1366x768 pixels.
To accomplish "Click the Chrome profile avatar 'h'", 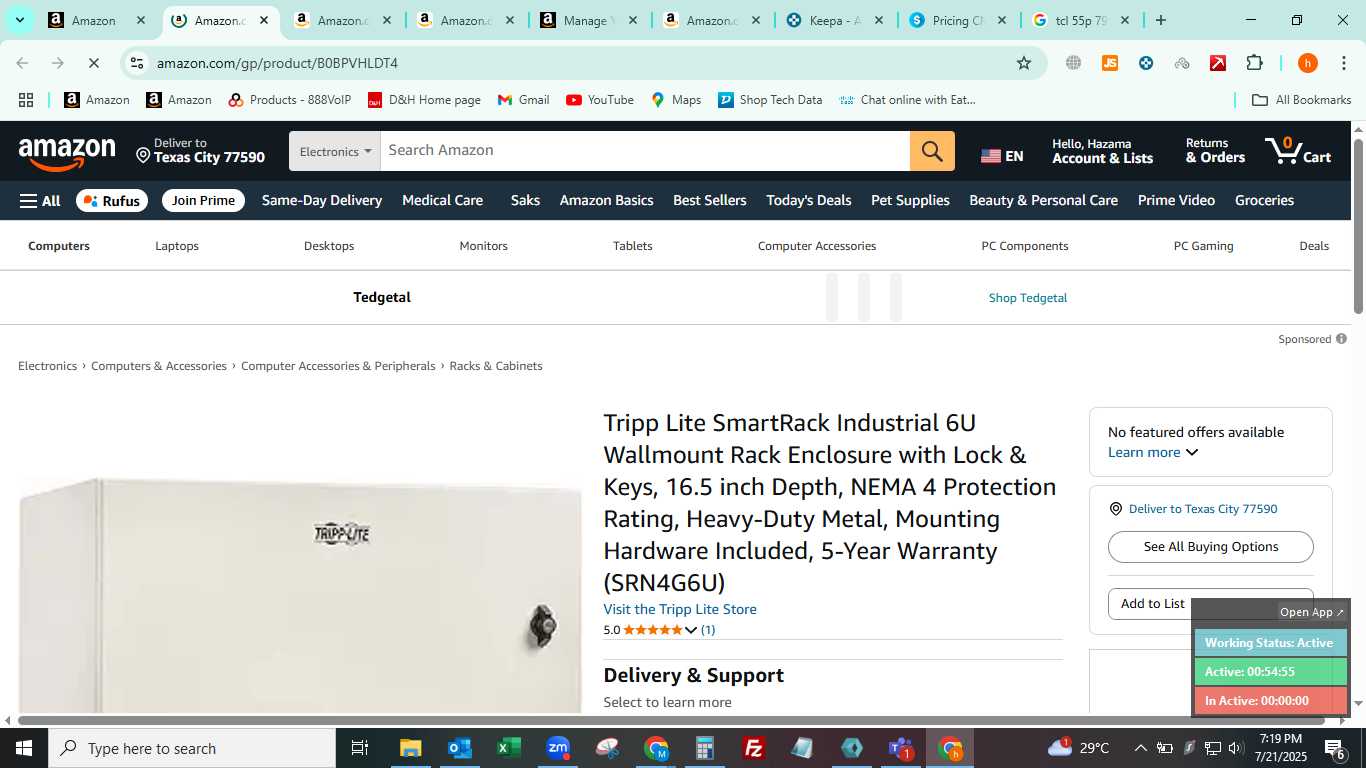I will pos(1307,63).
